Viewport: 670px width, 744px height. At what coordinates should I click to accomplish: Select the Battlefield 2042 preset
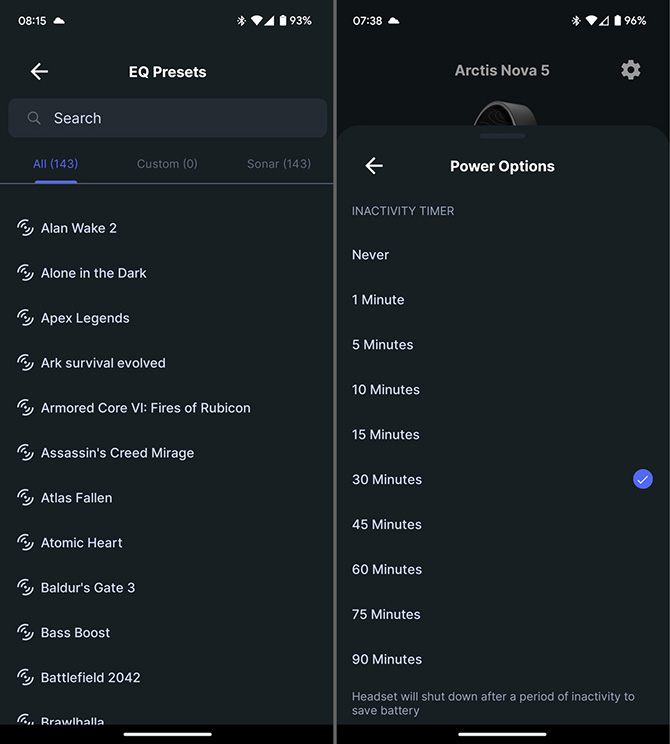(90, 678)
